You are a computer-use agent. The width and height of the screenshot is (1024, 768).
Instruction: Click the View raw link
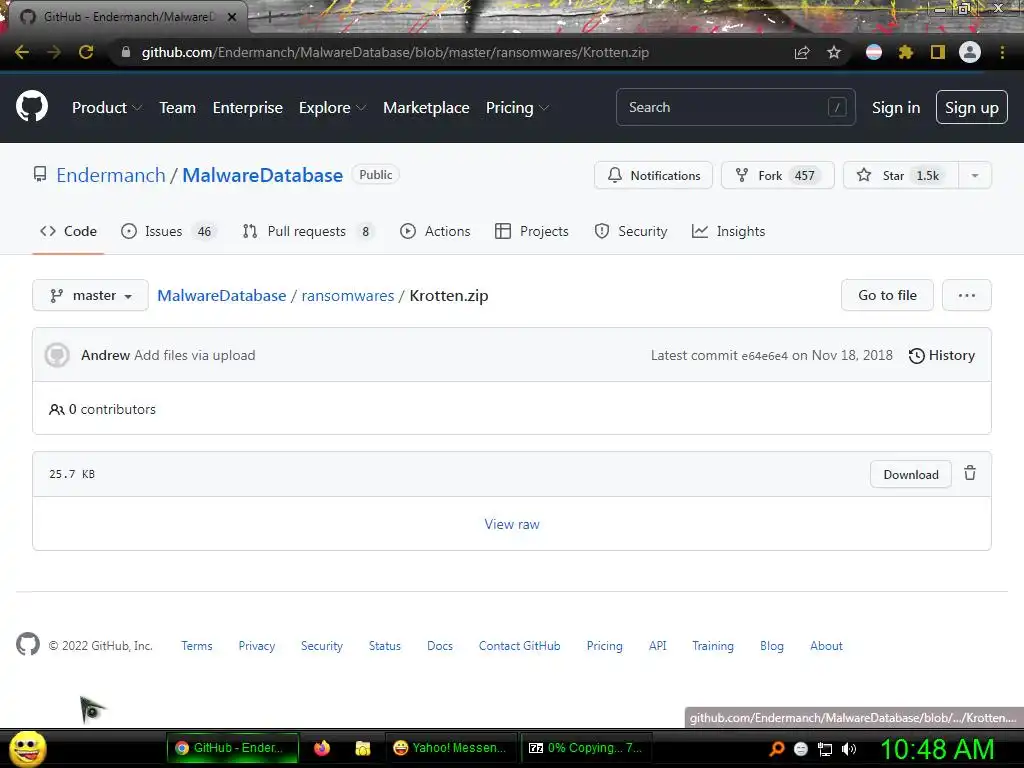click(512, 524)
